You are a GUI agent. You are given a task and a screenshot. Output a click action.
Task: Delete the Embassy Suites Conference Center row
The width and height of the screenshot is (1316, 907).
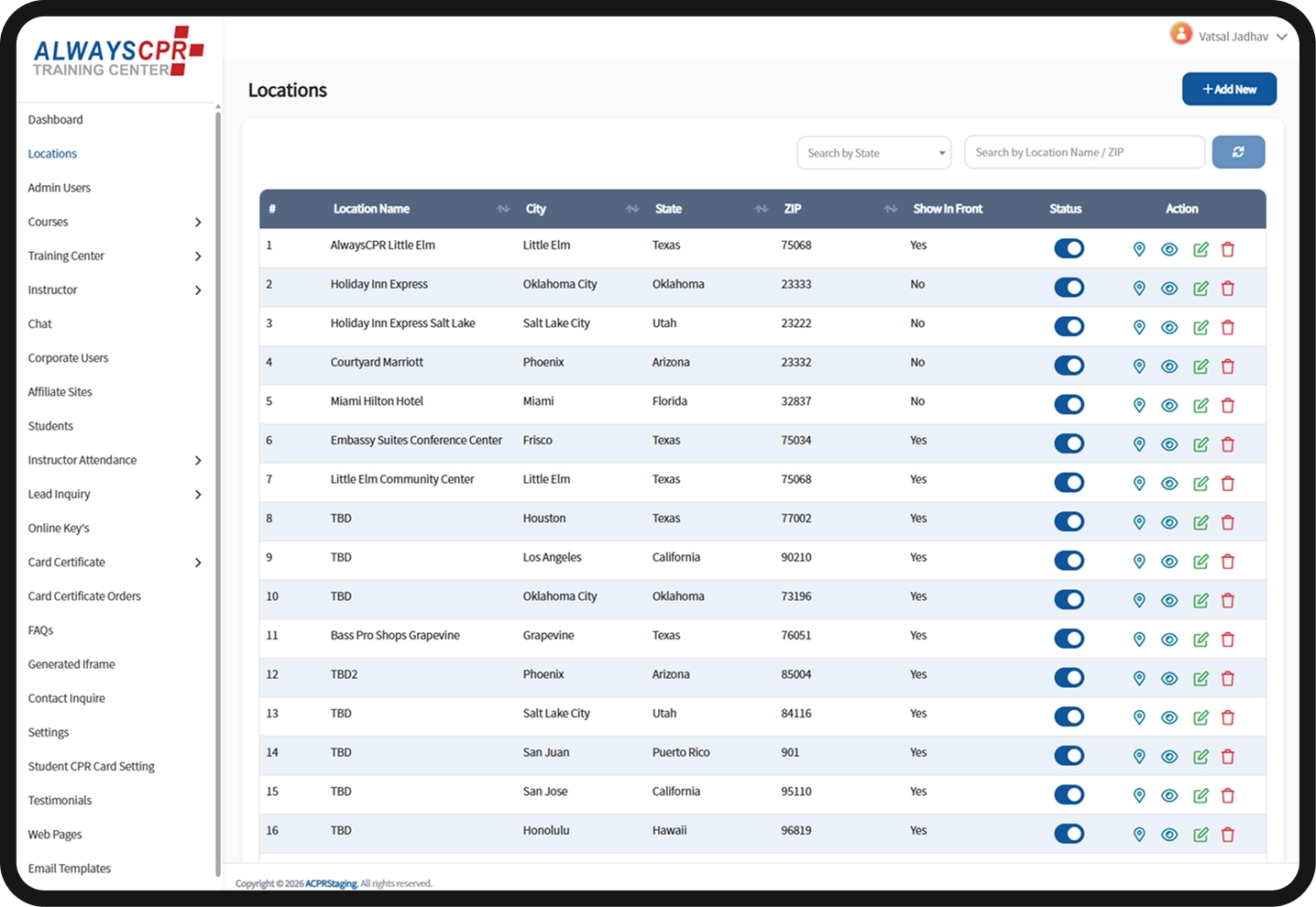point(1228,444)
